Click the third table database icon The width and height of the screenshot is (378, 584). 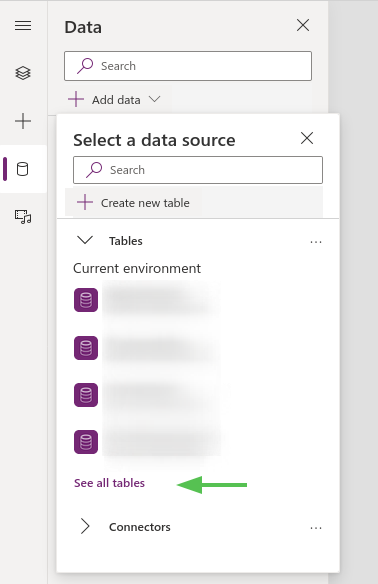coord(86,395)
